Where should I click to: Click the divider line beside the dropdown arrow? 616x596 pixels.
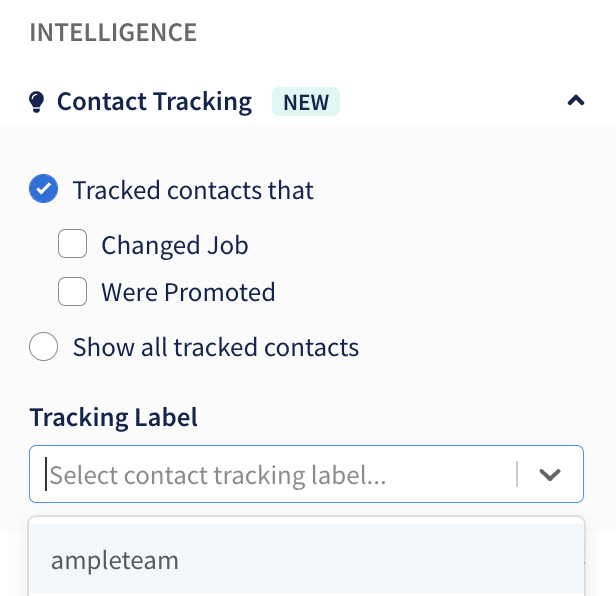[x=517, y=474]
